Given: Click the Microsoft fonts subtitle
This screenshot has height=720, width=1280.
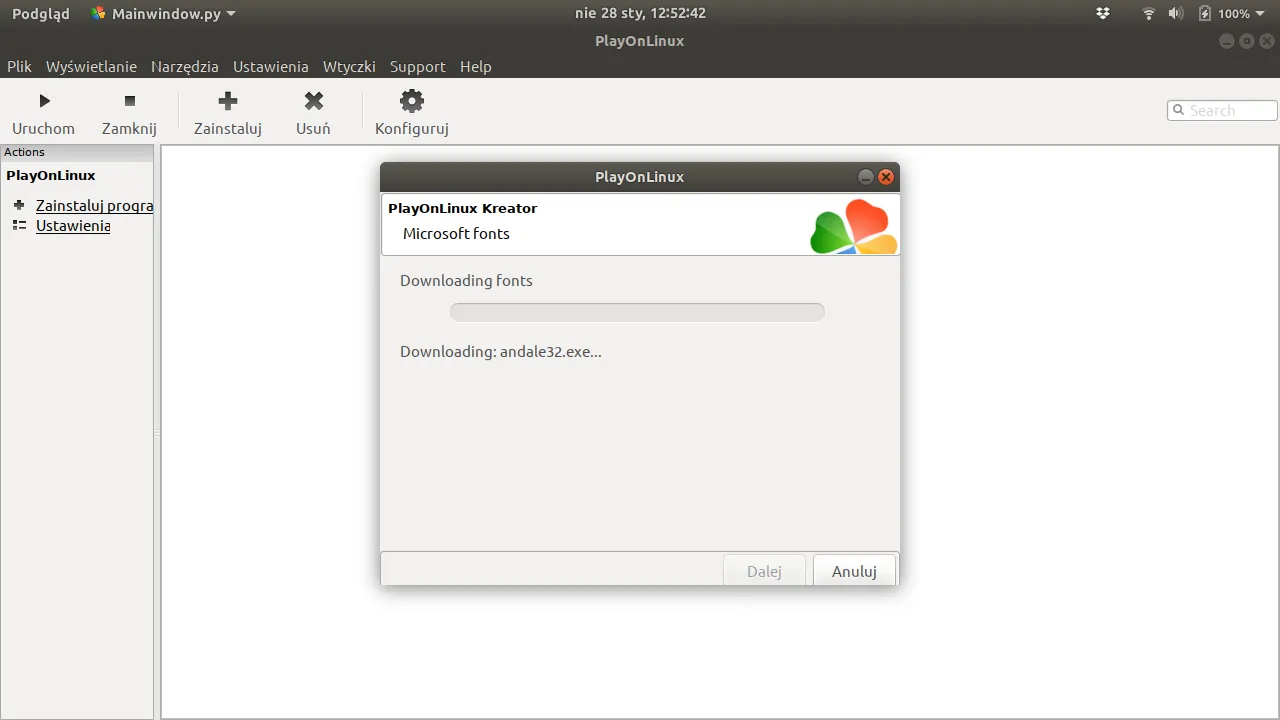Looking at the screenshot, I should tap(456, 234).
